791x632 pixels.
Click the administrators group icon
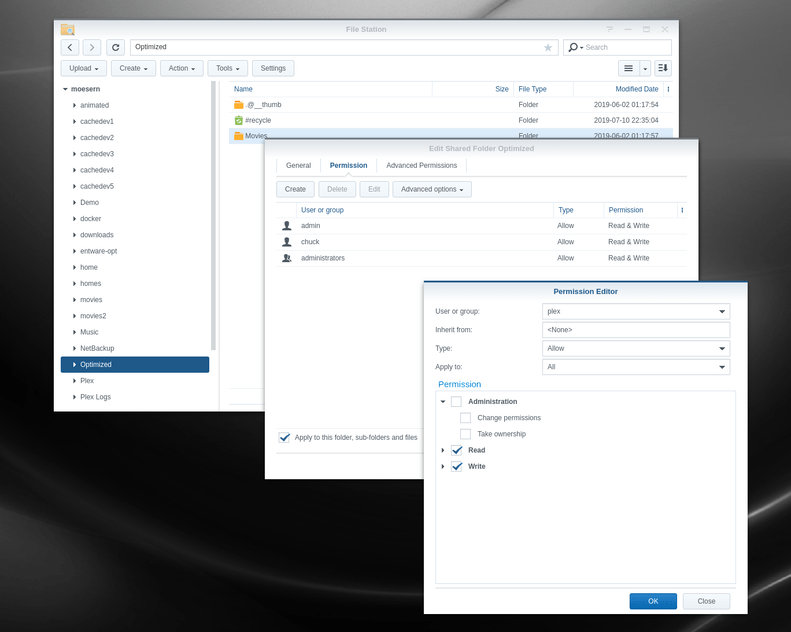[x=287, y=258]
